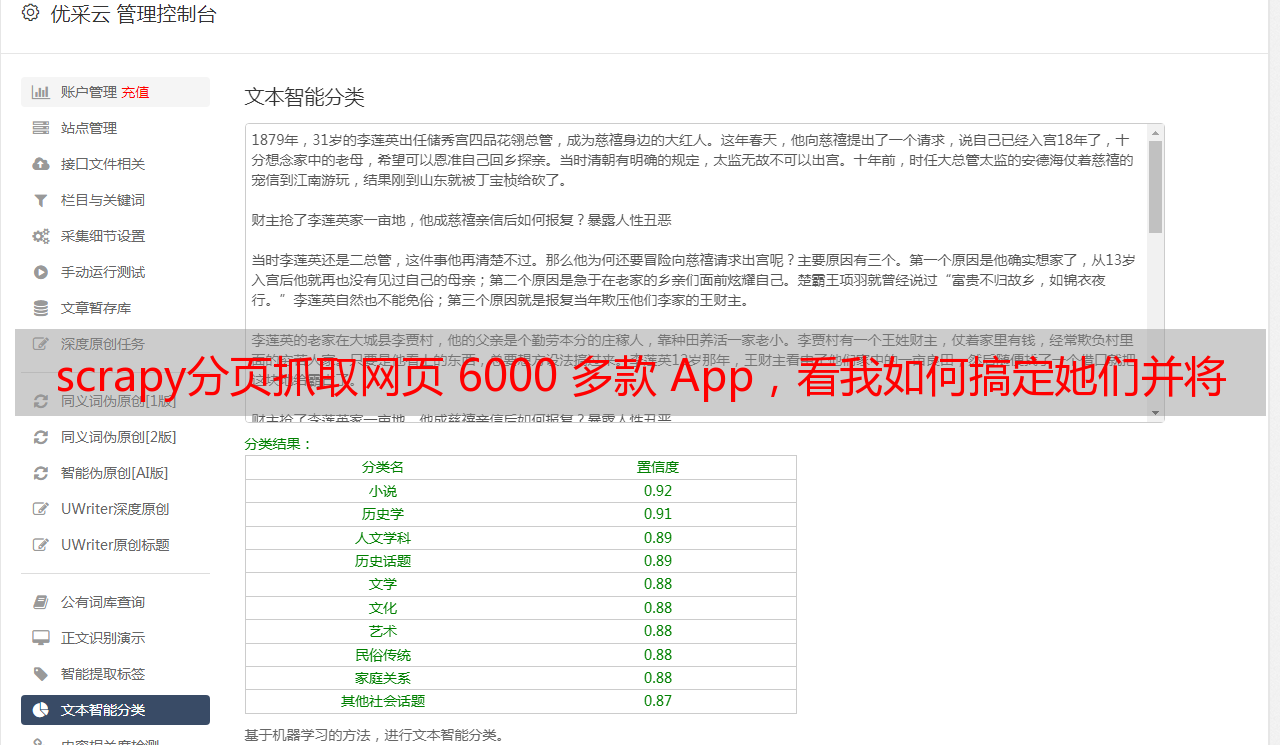This screenshot has height=745, width=1280.
Task: Click the gear icon beside 优采云 管理控制台
Action: (30, 13)
